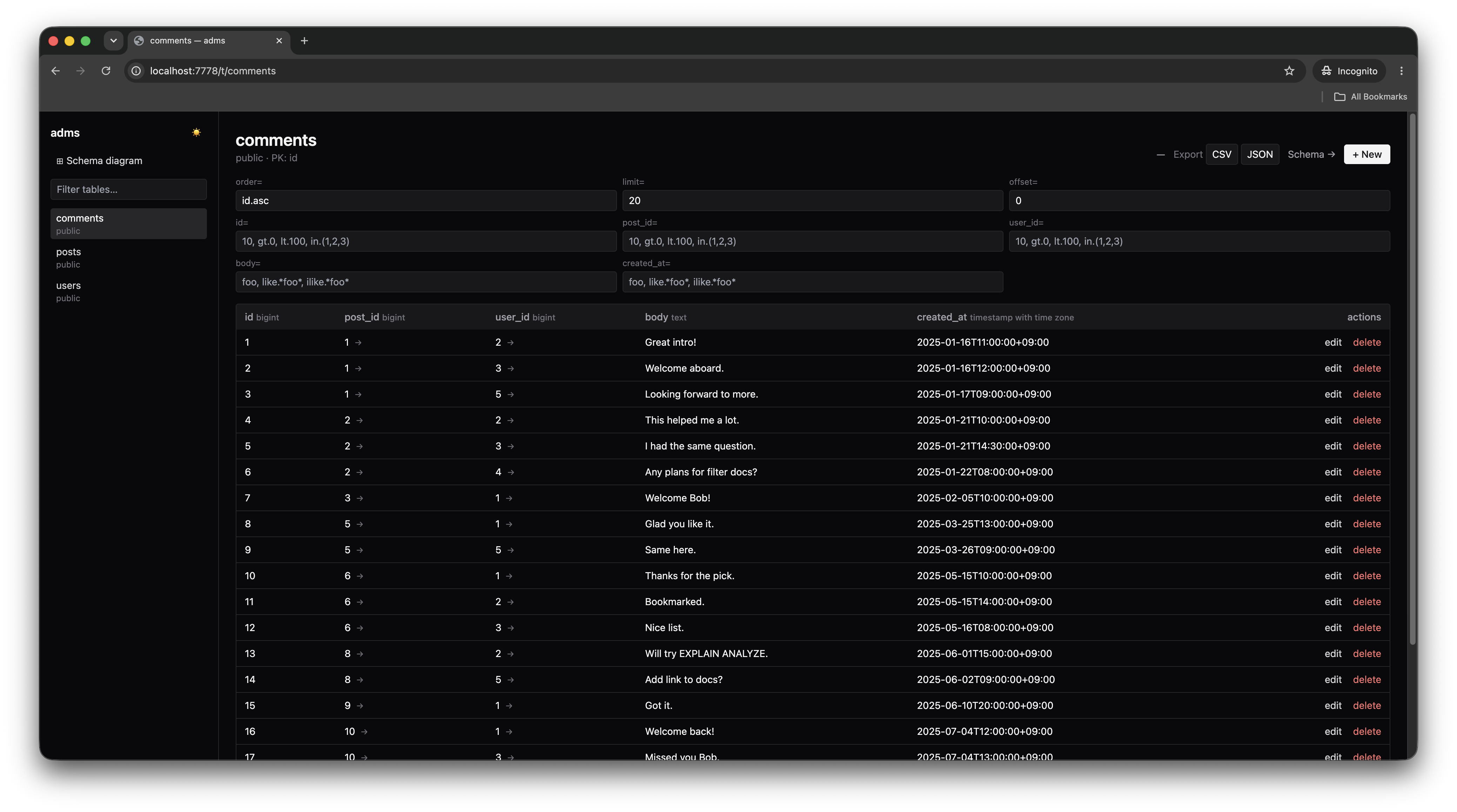Follow user_id arrow in row 1
Screen dimensions: 1457x812
[510, 343]
